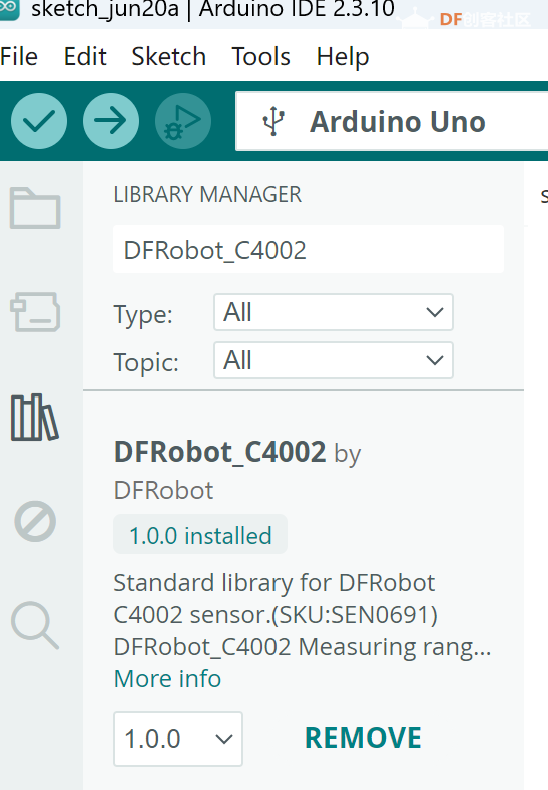Image resolution: width=548 pixels, height=790 pixels.
Task: Click the DFRobot_C4002 library title
Action: pyautogui.click(x=220, y=452)
